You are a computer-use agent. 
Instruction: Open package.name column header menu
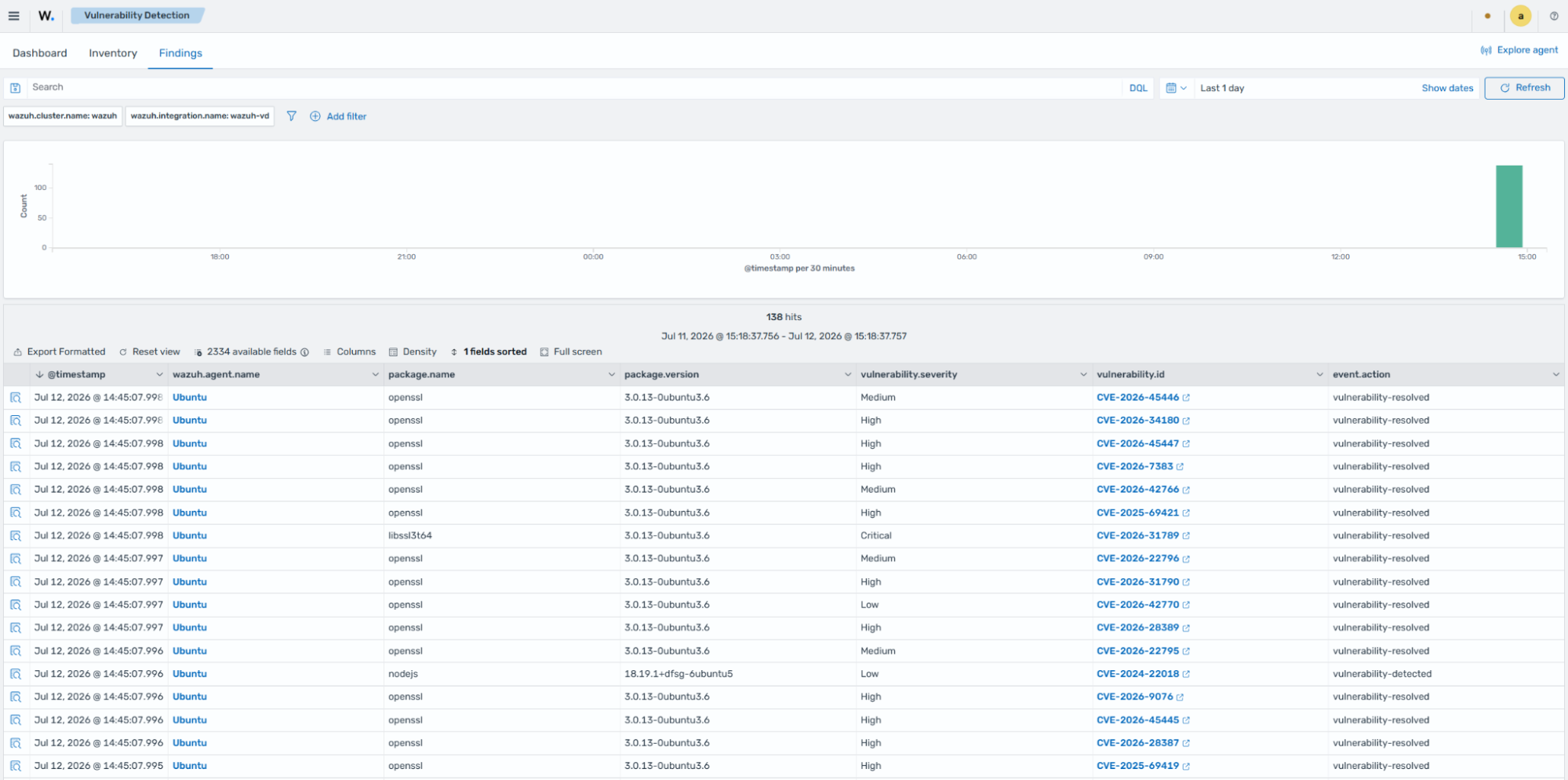611,375
